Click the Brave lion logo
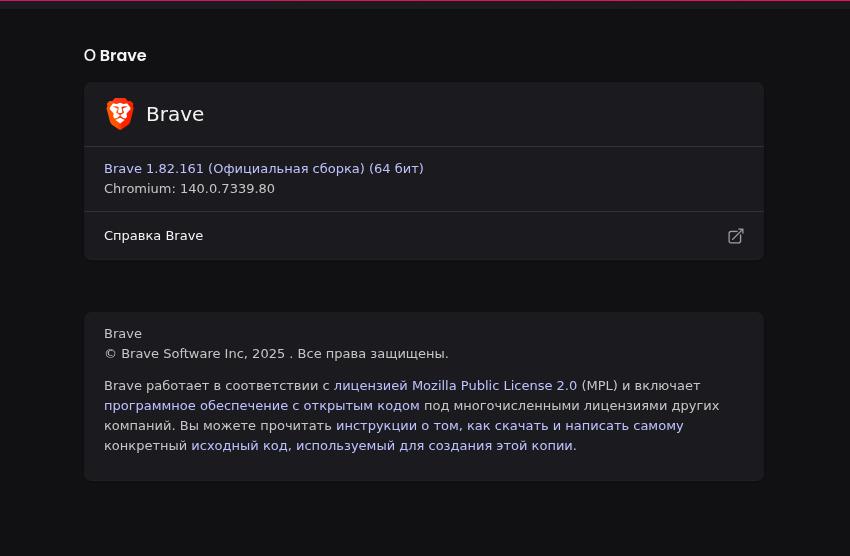This screenshot has height=556, width=850. pos(120,114)
